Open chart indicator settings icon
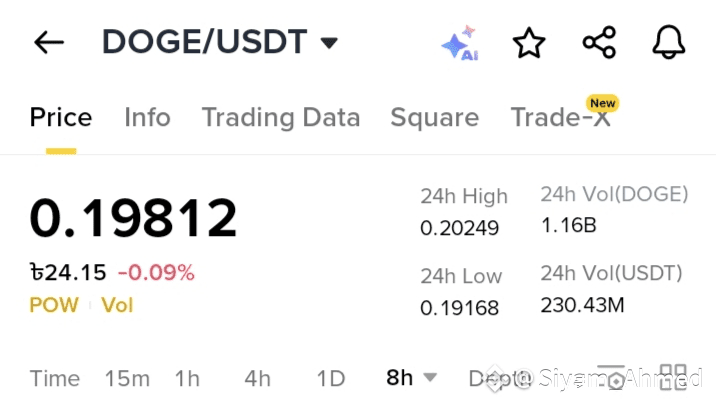 (x=611, y=377)
